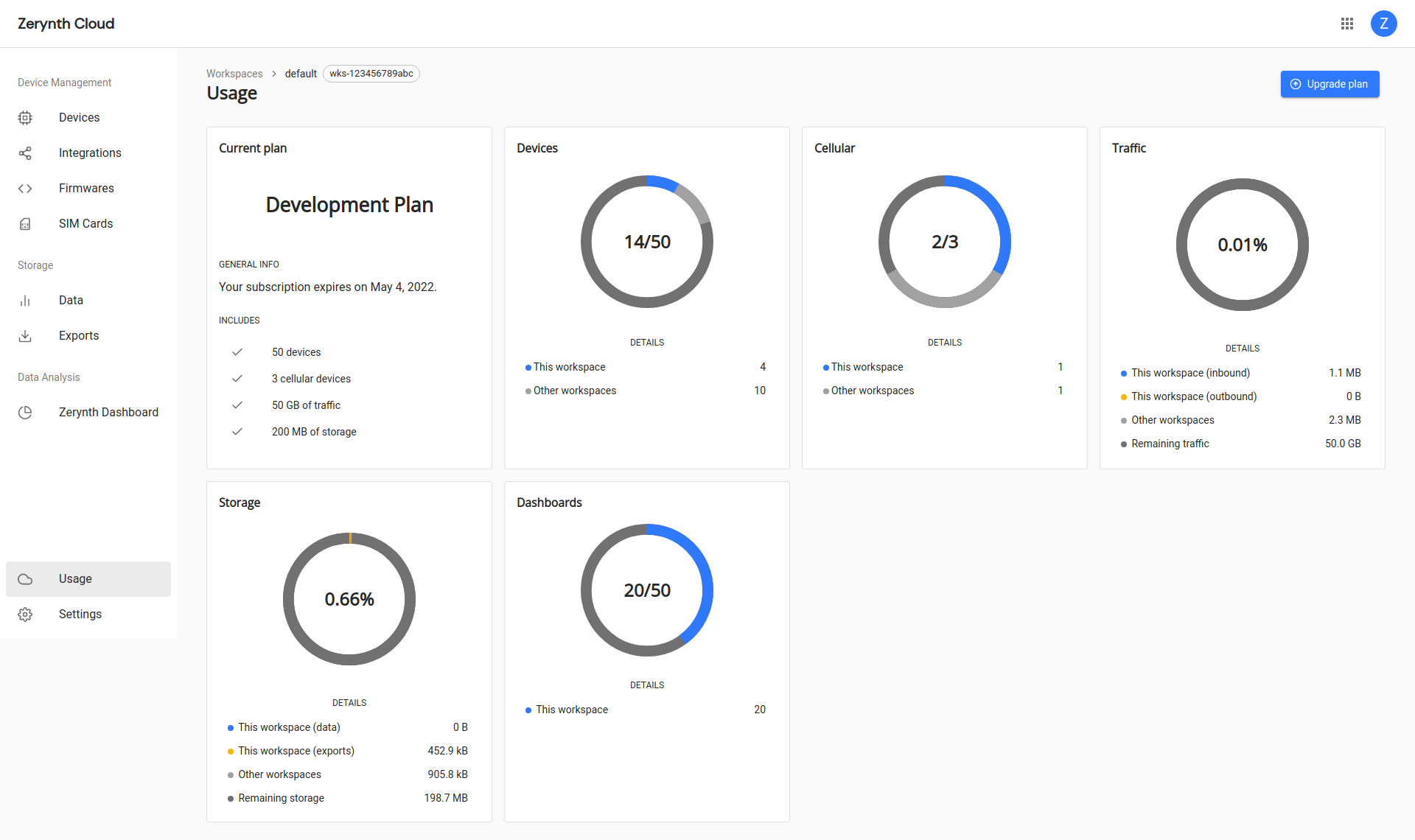1415x840 pixels.
Task: Open the apps grid icon
Action: click(1347, 24)
